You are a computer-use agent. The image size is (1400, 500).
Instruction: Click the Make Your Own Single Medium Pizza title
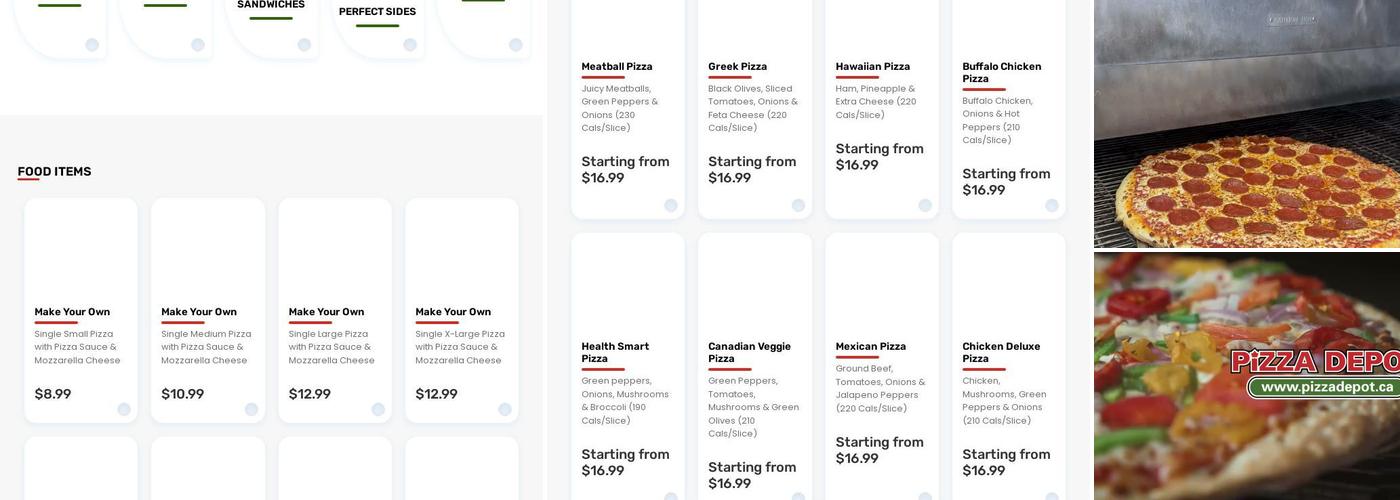pyautogui.click(x=199, y=312)
